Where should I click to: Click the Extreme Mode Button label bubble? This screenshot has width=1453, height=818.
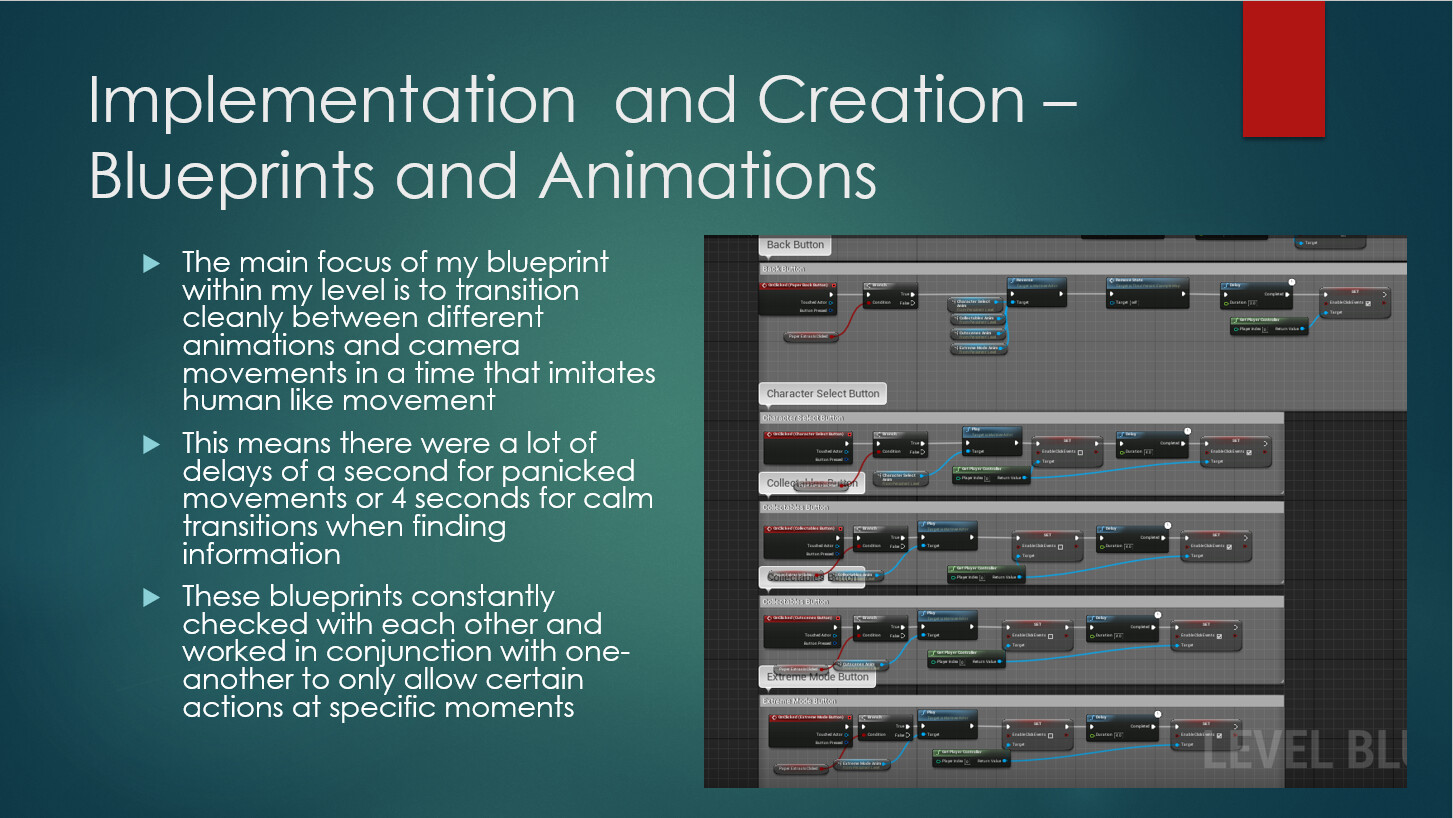click(x=817, y=677)
